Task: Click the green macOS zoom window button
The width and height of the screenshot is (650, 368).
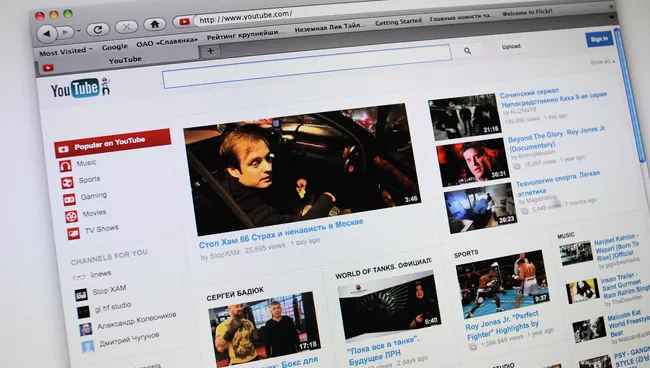Action: [68, 14]
